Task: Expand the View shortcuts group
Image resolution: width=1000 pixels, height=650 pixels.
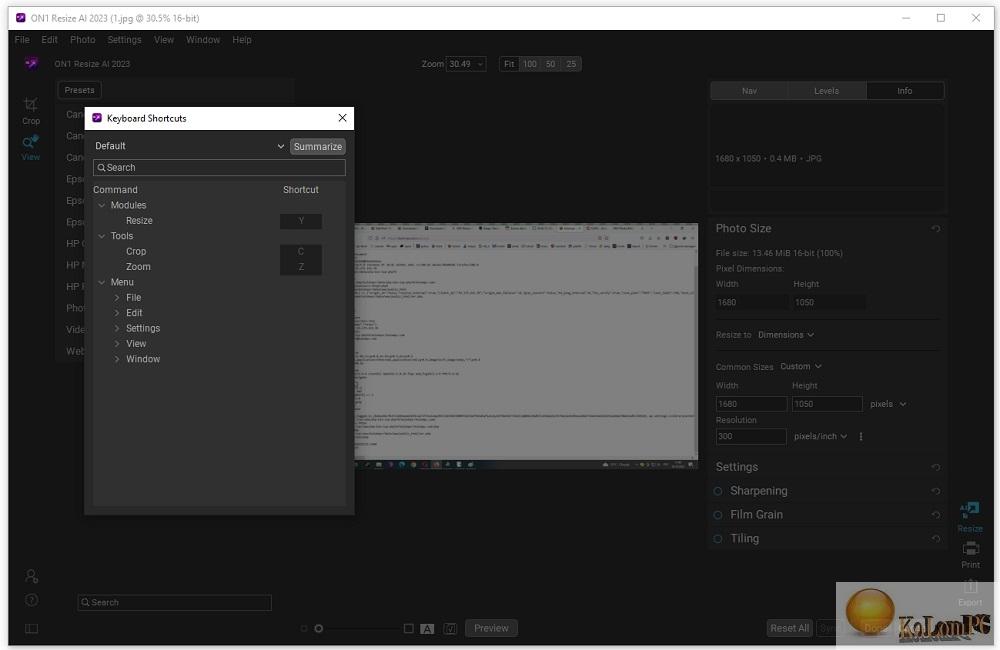Action: (117, 344)
